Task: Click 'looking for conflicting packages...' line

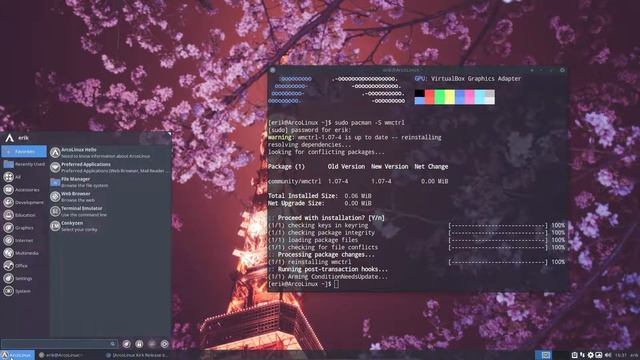Action: 326,152
